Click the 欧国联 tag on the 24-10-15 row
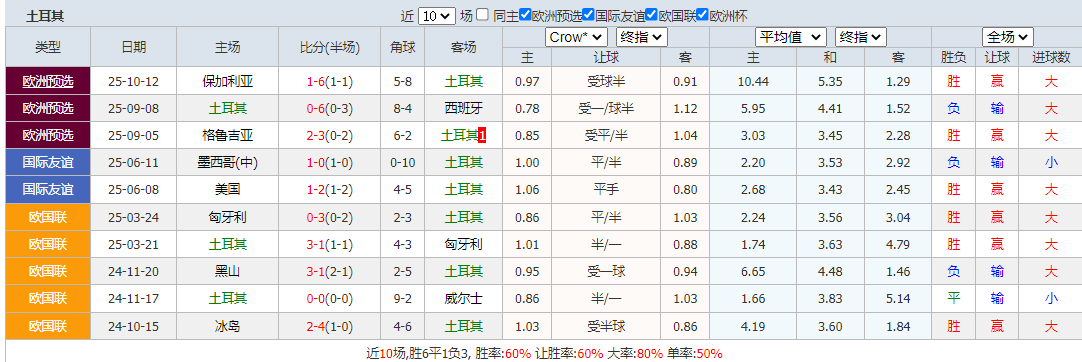Screen dimensions: 1082x362 [48, 325]
